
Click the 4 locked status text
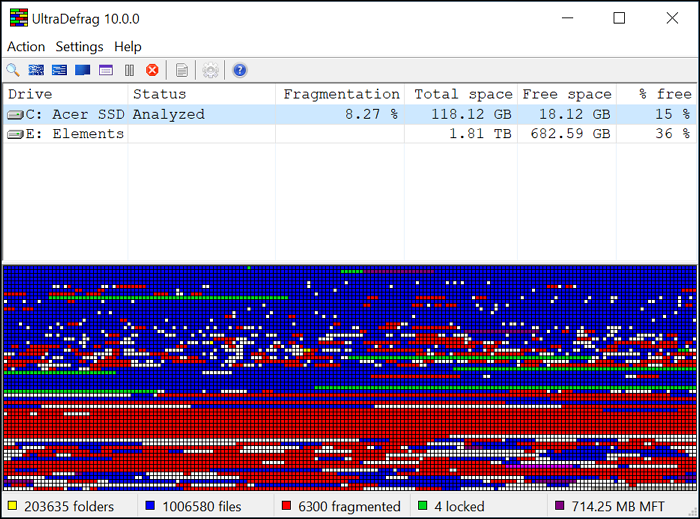[459, 507]
